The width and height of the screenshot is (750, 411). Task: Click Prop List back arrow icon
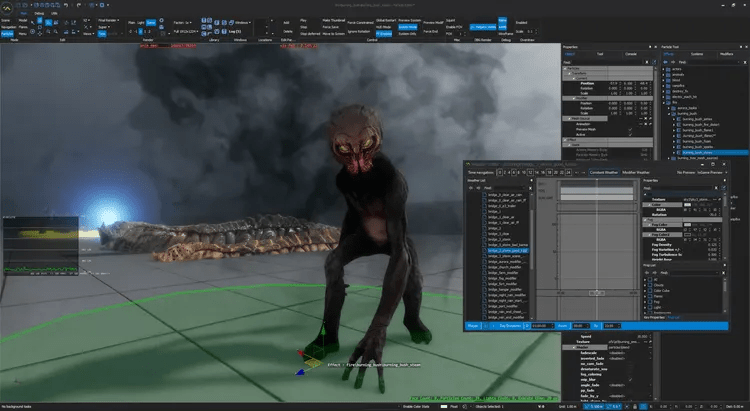click(x=647, y=273)
